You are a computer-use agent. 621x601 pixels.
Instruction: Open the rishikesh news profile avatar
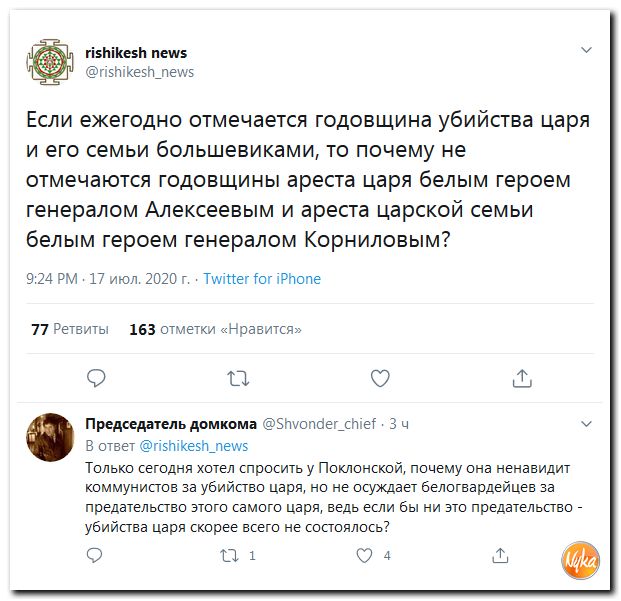(49, 62)
